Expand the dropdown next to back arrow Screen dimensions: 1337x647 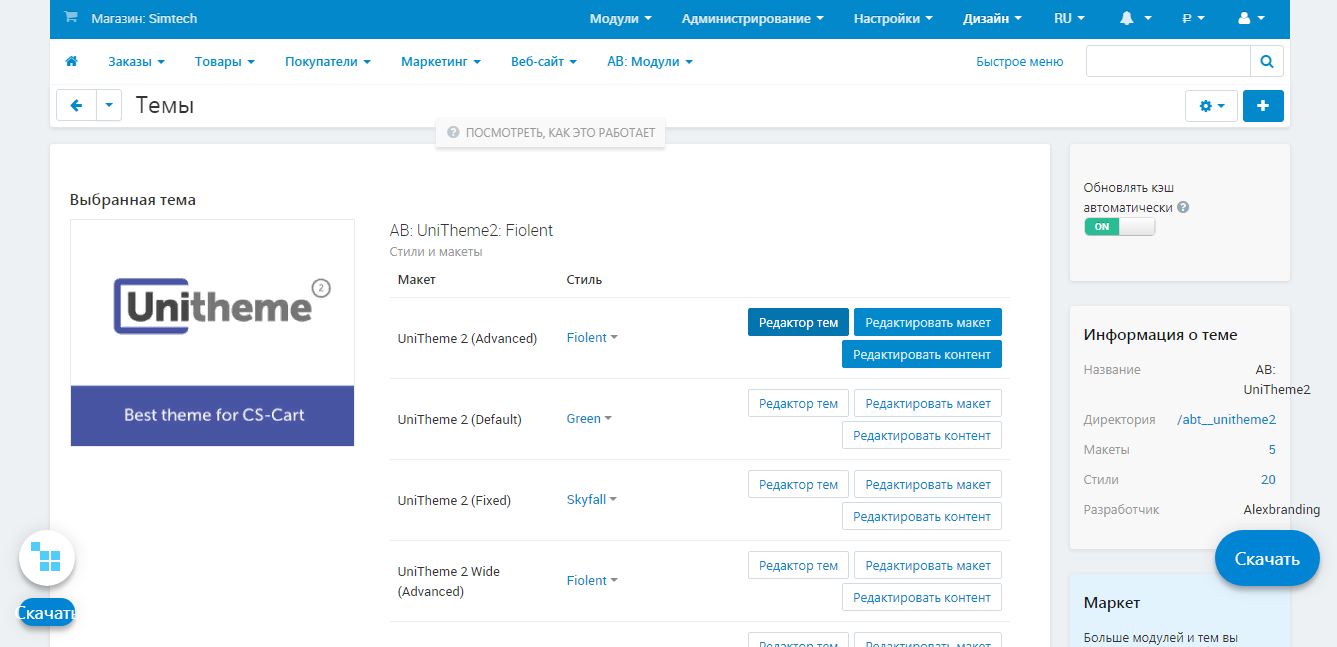(109, 105)
